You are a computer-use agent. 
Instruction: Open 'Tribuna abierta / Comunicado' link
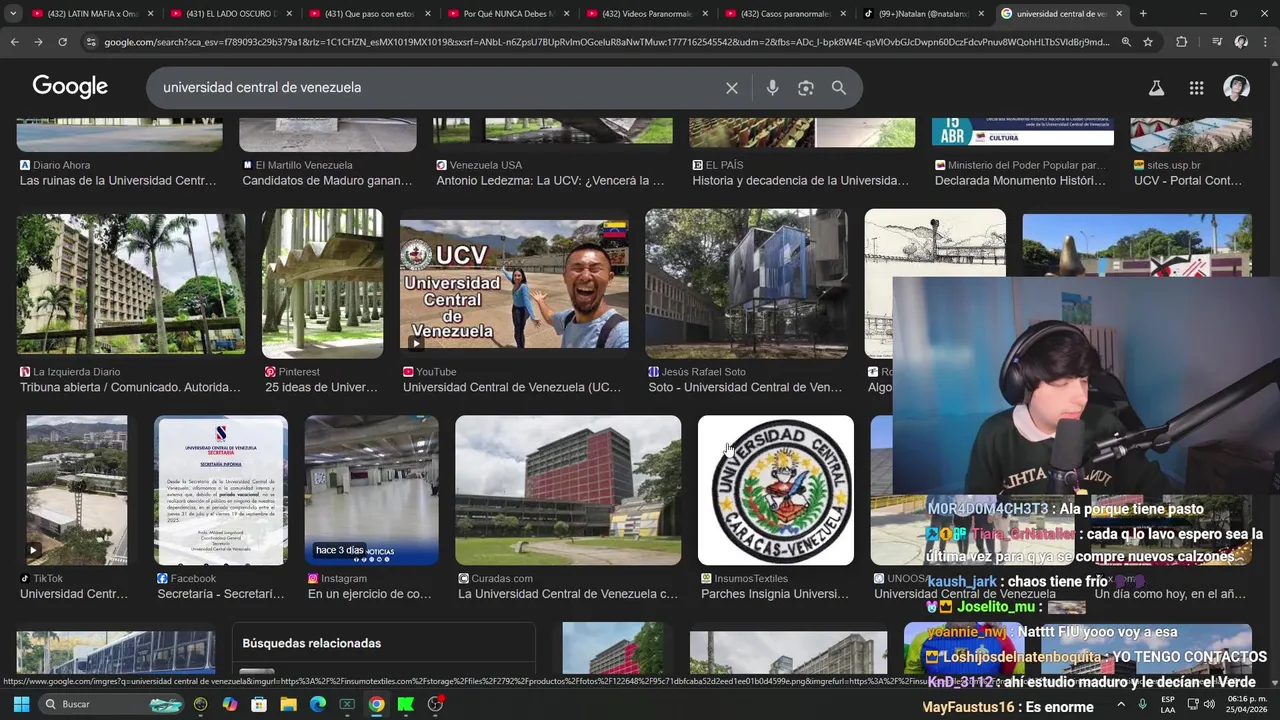(130, 387)
